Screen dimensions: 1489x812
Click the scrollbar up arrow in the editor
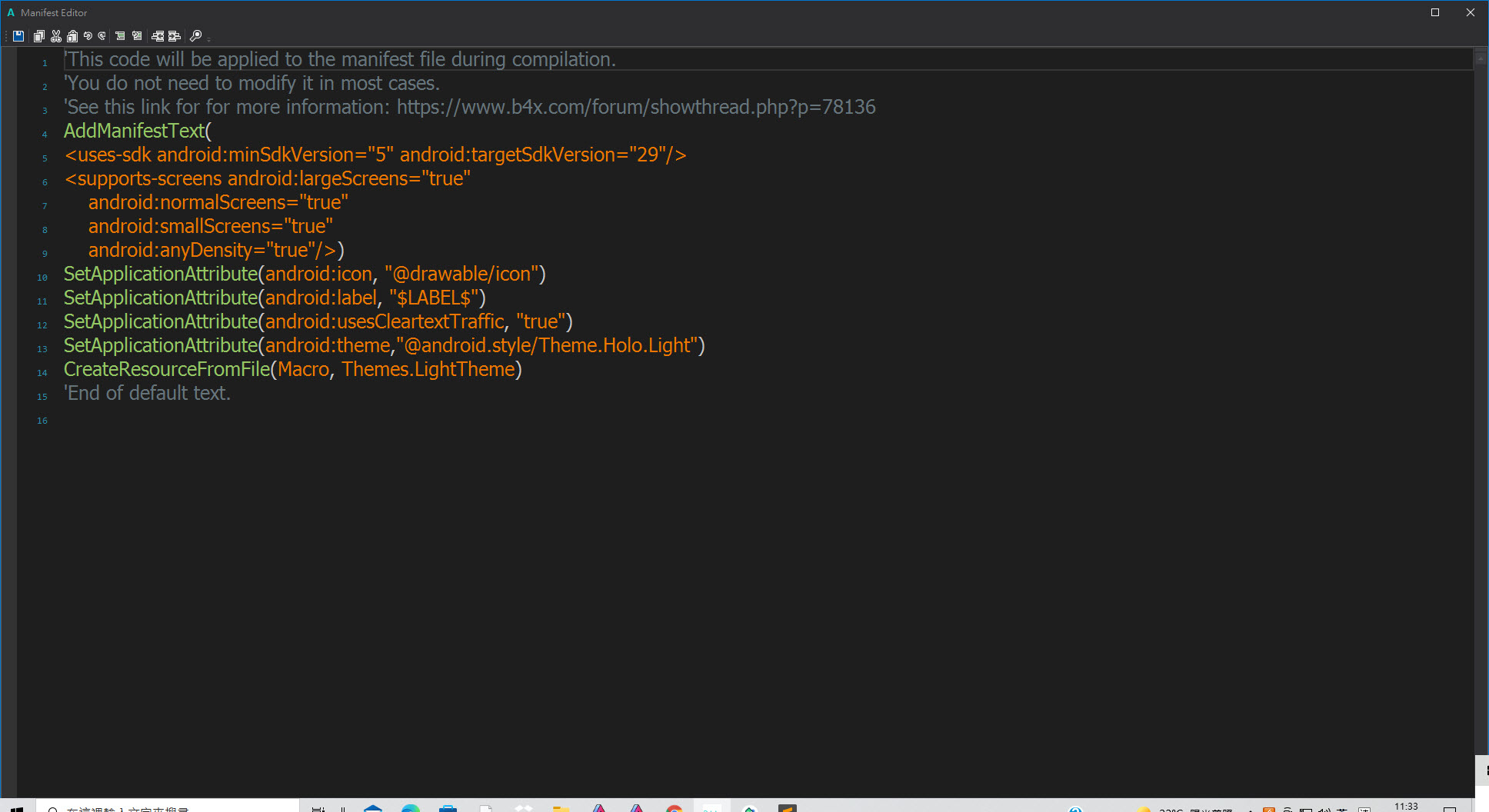[x=1481, y=58]
